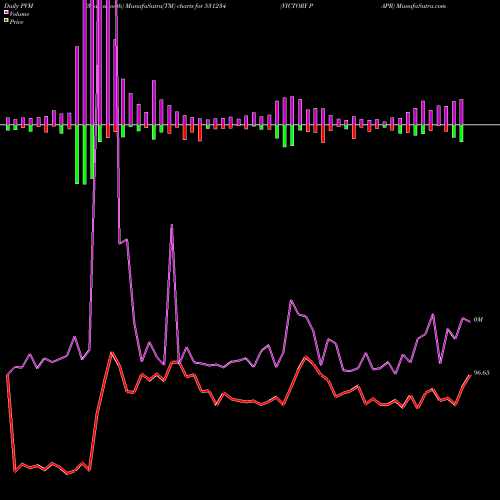Image resolution: width=500 pixels, height=500 pixels.
Task: Click the 'Volume' legend label
Action: coord(19,14)
